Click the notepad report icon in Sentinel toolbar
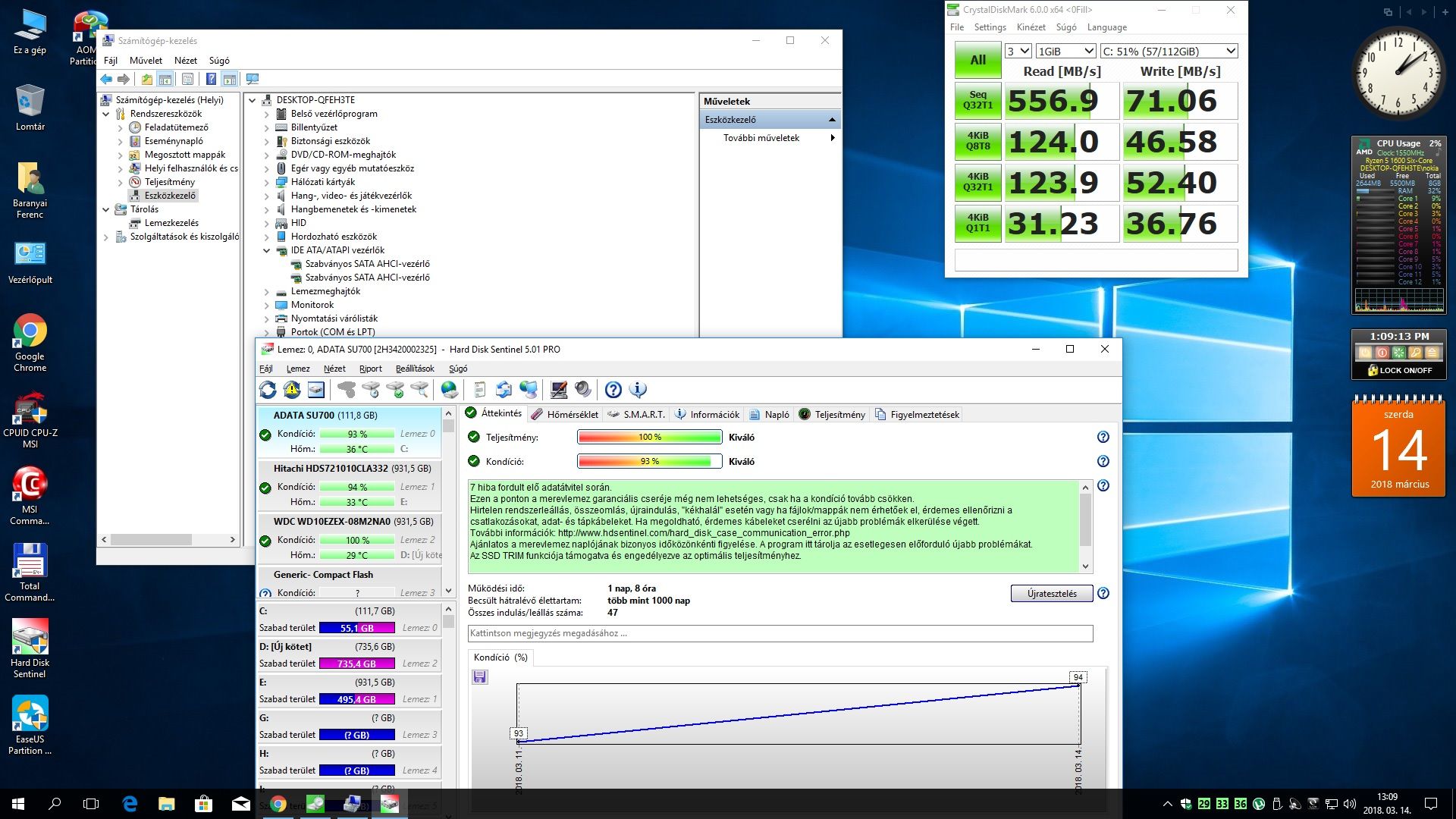This screenshot has height=819, width=1456. tap(480, 390)
